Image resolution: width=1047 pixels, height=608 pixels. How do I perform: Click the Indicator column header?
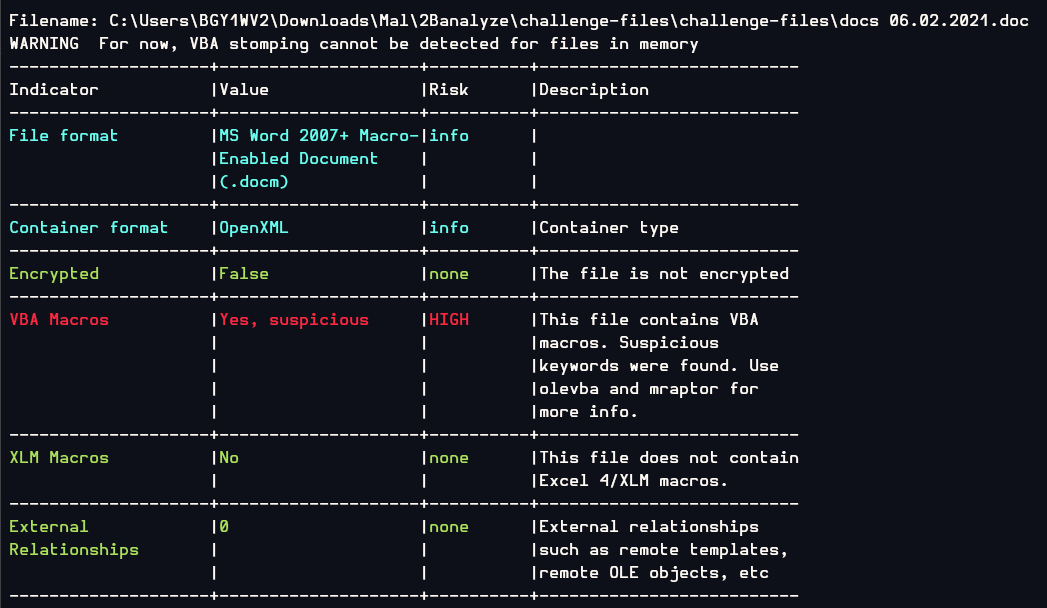pos(54,90)
